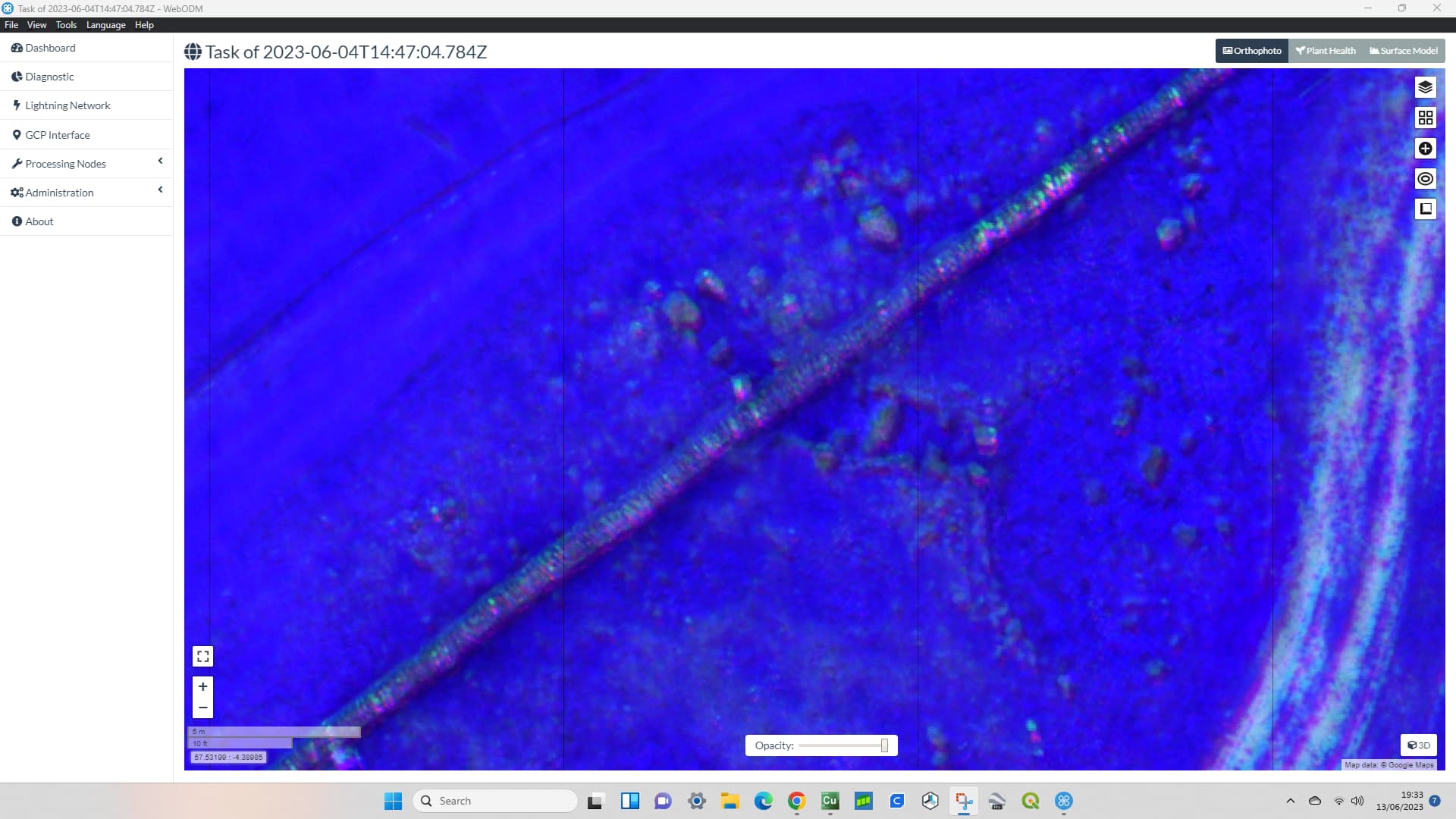Open the Language menu
The height and width of the screenshot is (819, 1456).
pyautogui.click(x=105, y=25)
